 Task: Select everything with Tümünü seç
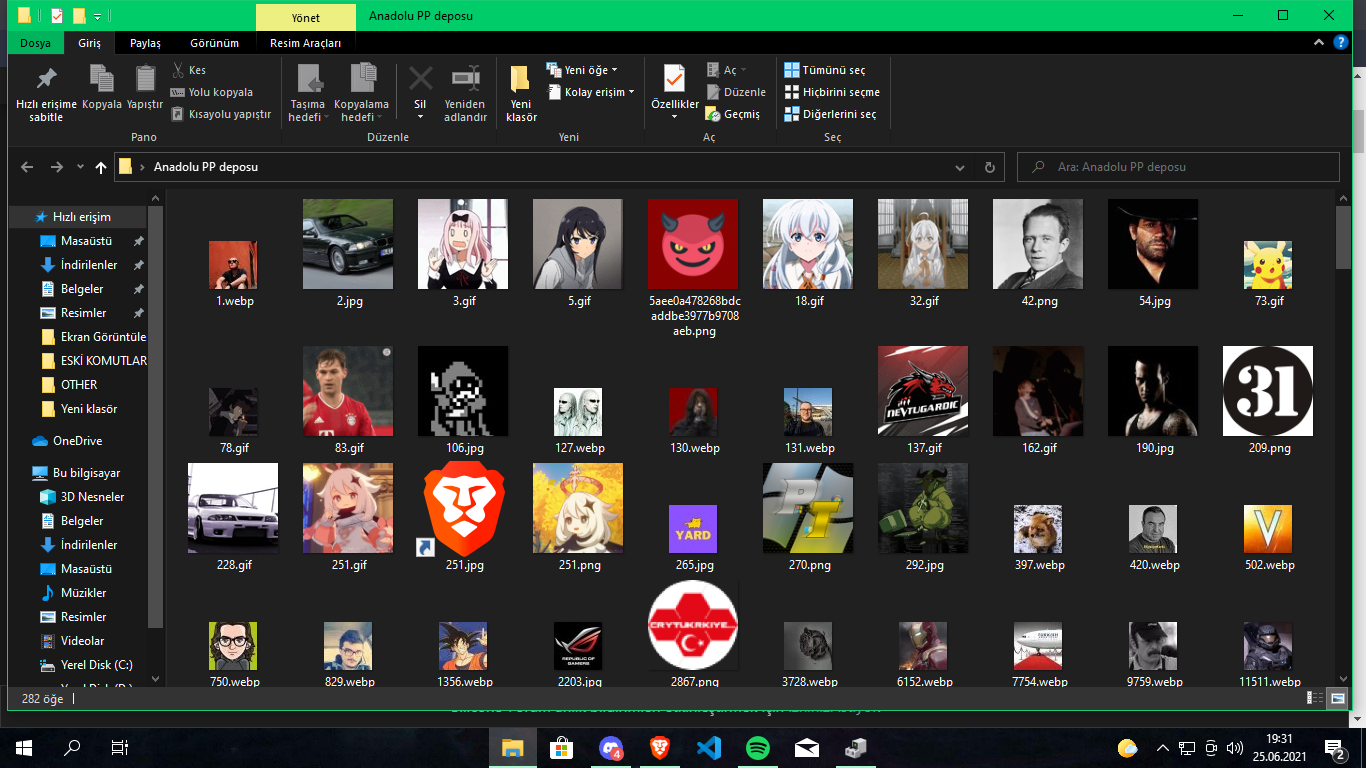(x=824, y=70)
